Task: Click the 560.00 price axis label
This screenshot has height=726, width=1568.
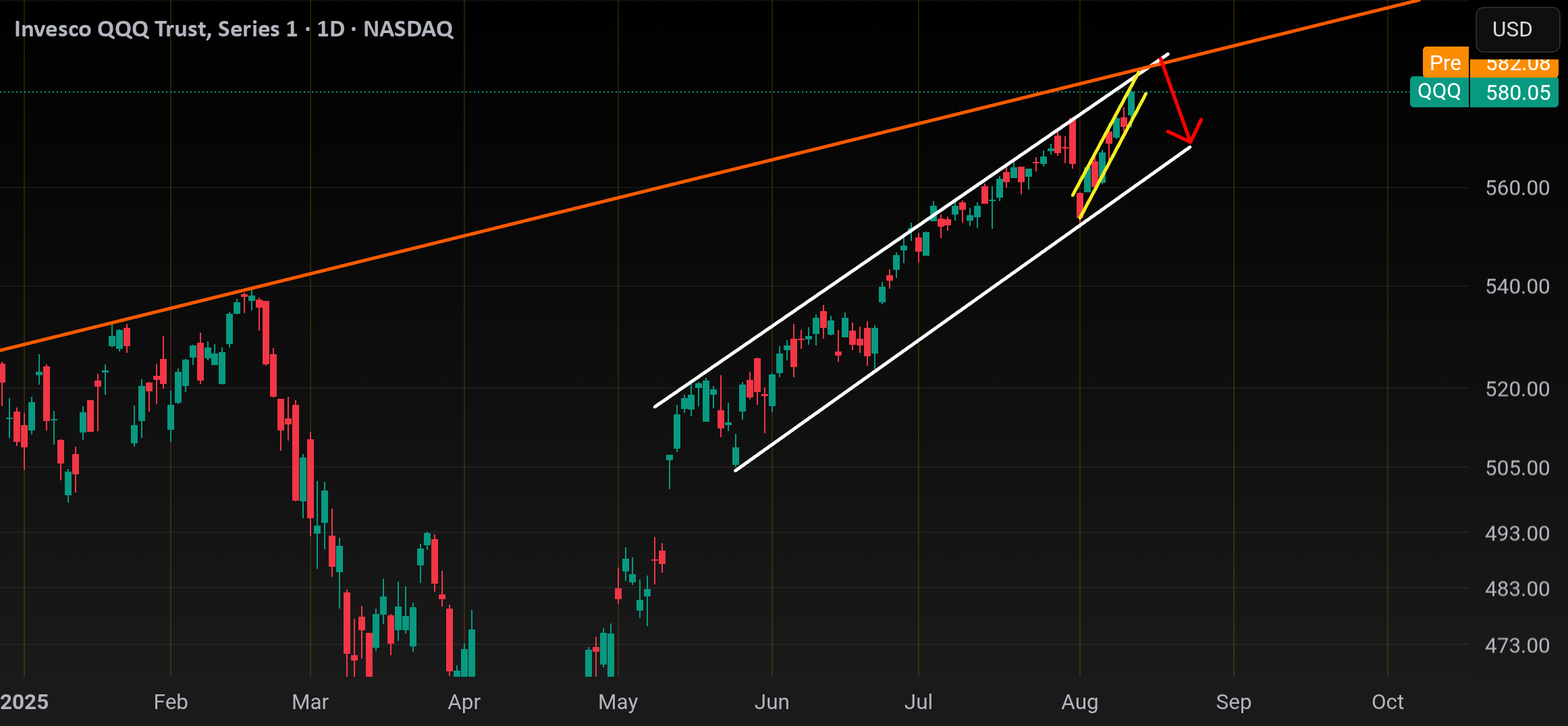Action: (1517, 188)
